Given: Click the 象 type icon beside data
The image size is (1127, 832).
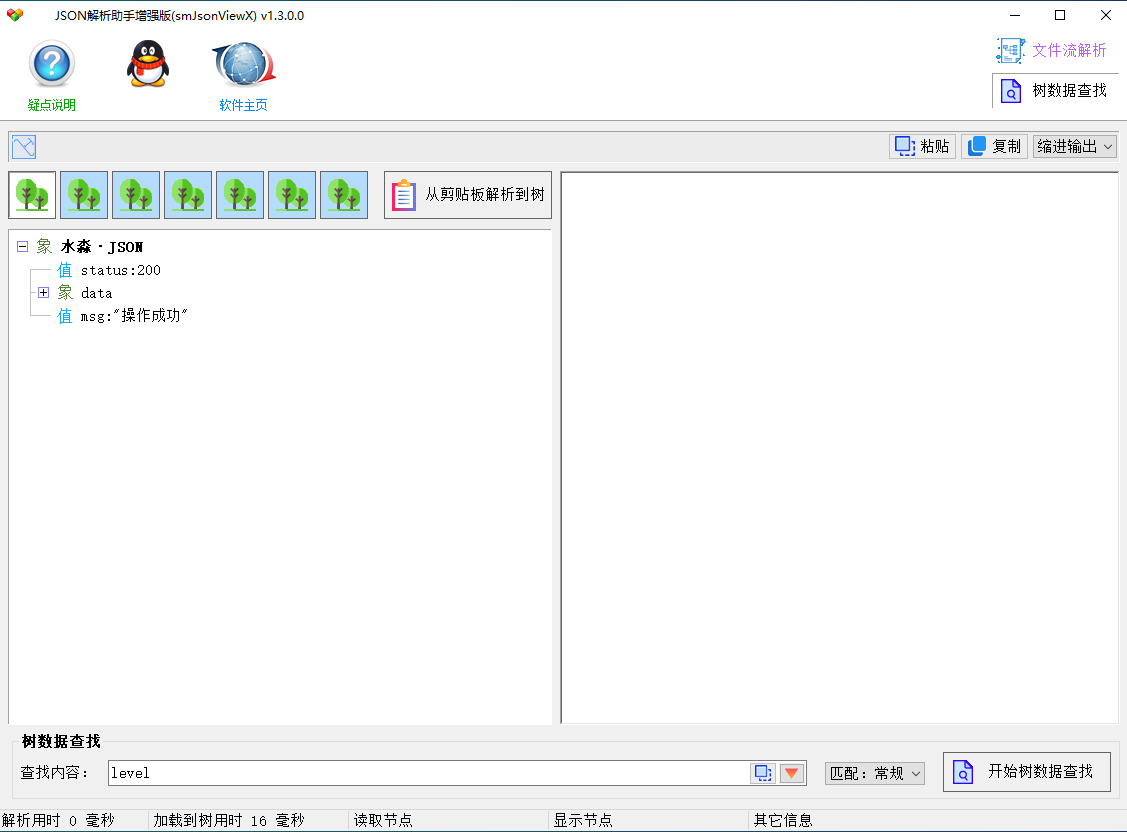Looking at the screenshot, I should click(65, 293).
